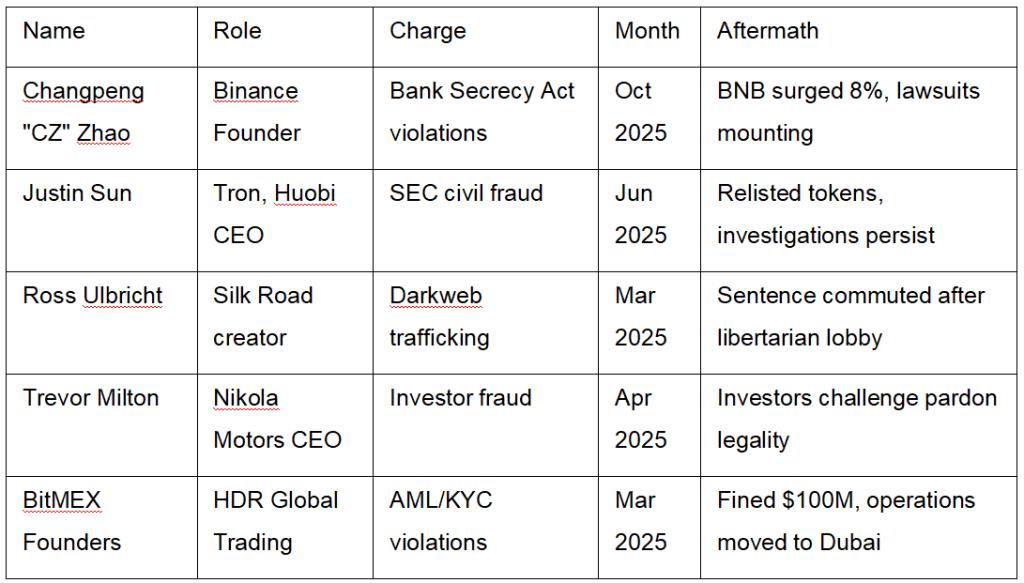Click the BNB surged 8% aftermath cell
This screenshot has width=1024, height=583.
pyautogui.click(x=848, y=112)
